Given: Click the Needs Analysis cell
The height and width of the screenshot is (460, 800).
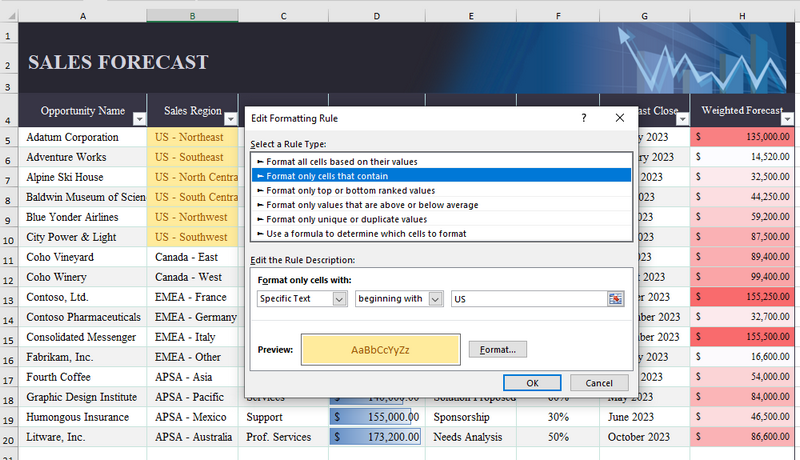Looking at the screenshot, I should (x=470, y=437).
